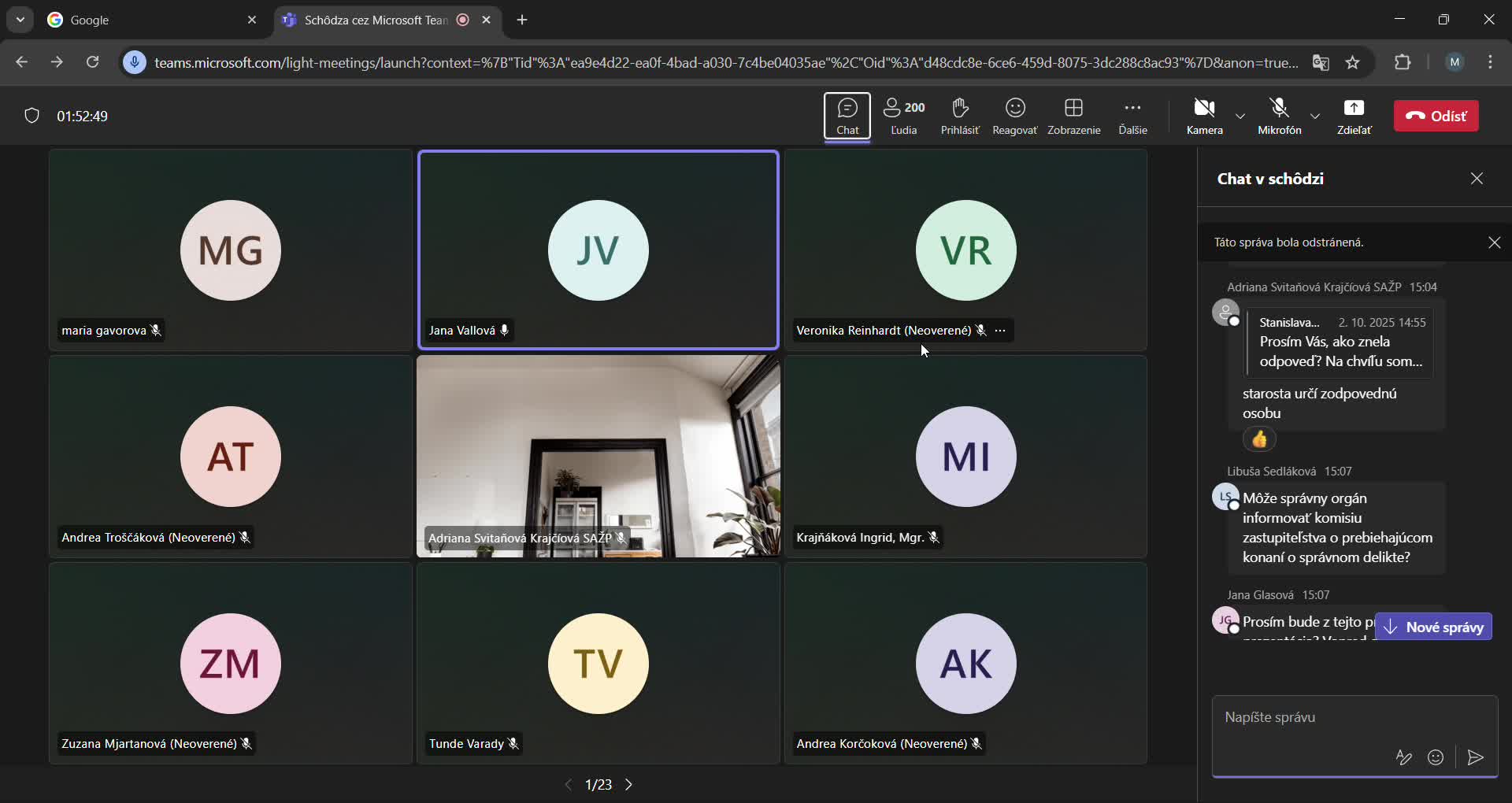Viewport: 1512px width, 803px height.
Task: Open the browser tab search chevron
Action: (x=20, y=20)
